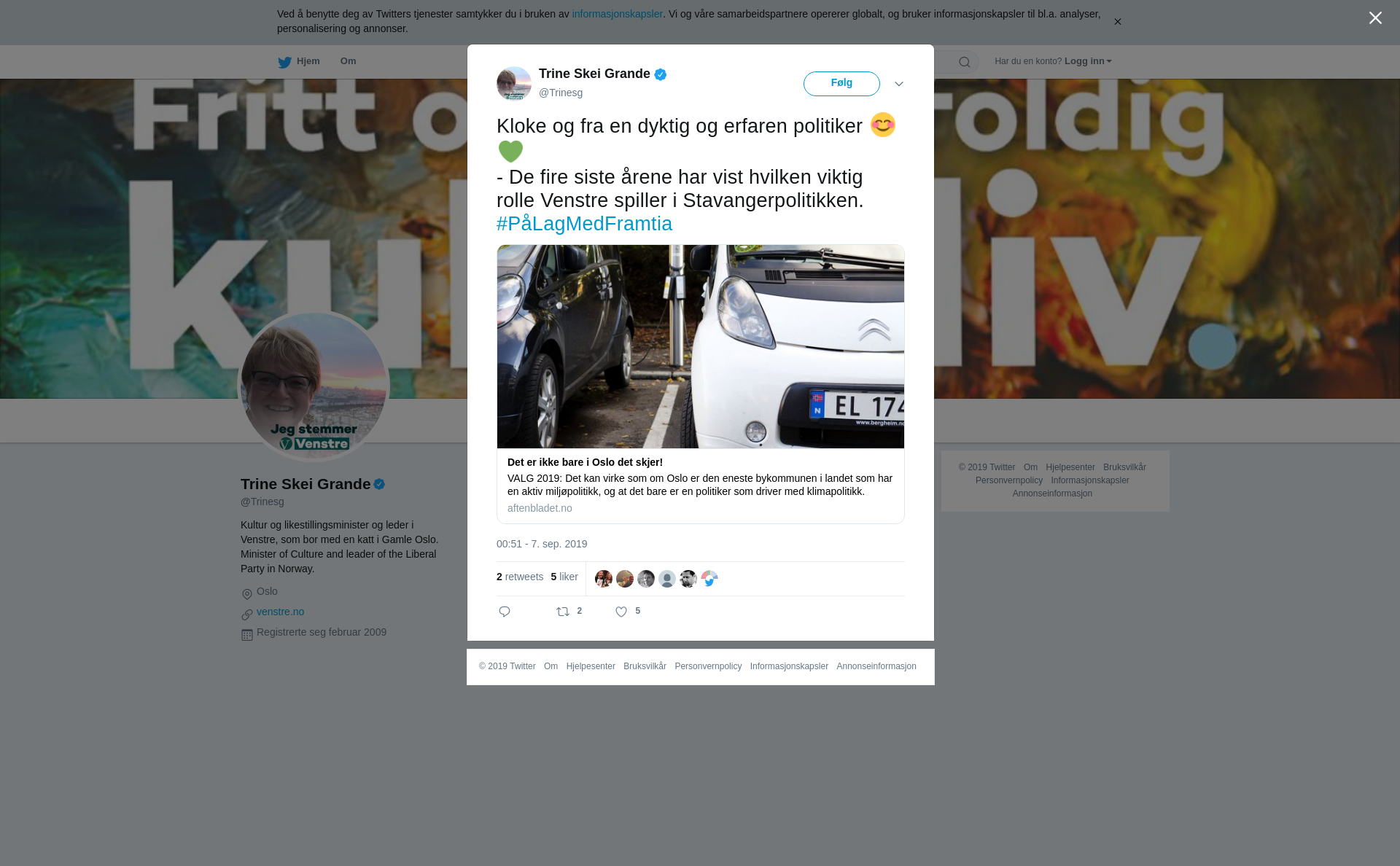1400x866 pixels.
Task: Click the Twitter bird Hjem icon
Action: 284,62
